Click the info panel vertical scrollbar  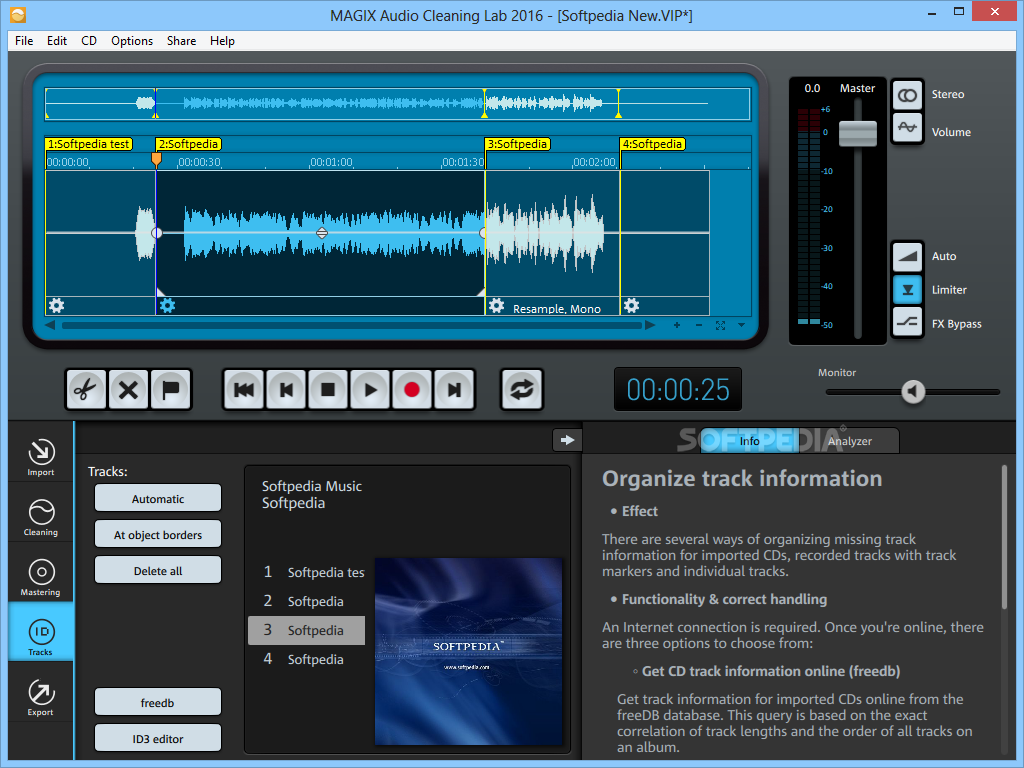[x=1005, y=537]
